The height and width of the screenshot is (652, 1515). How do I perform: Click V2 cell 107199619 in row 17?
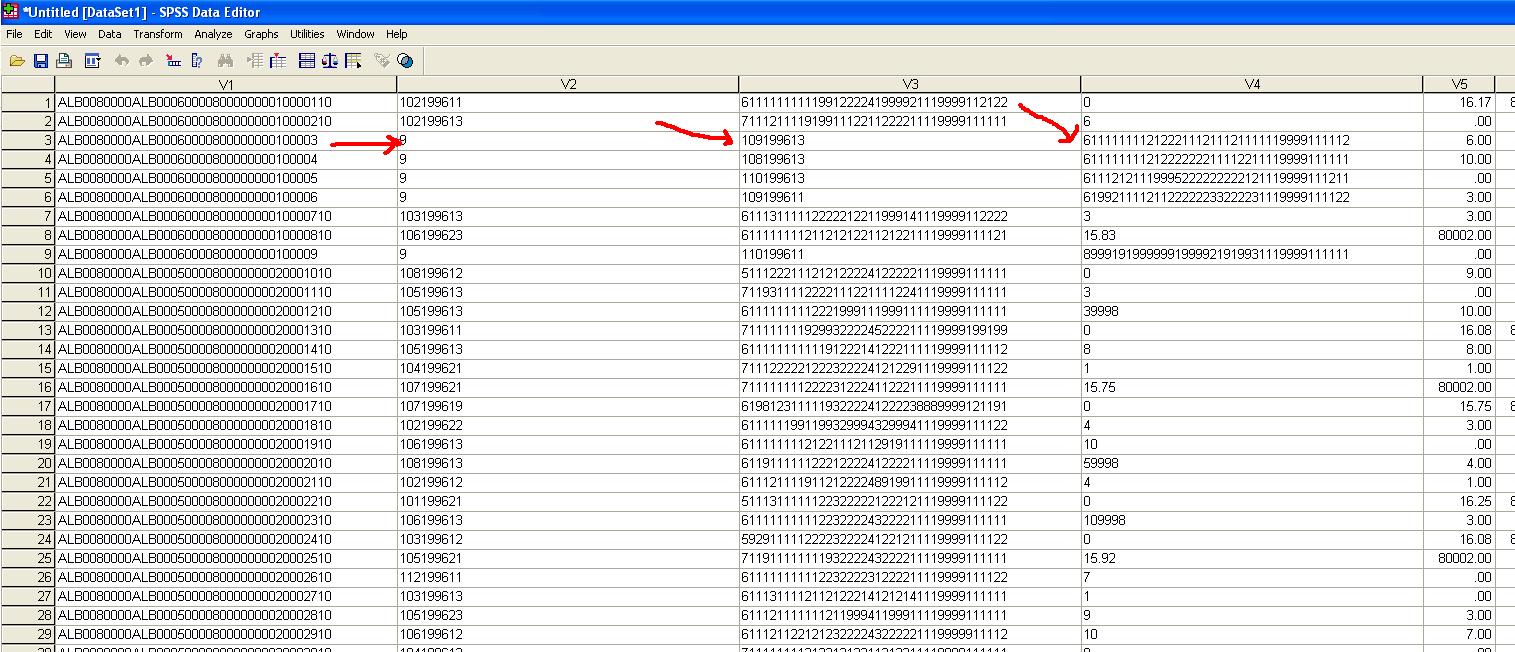[568, 407]
